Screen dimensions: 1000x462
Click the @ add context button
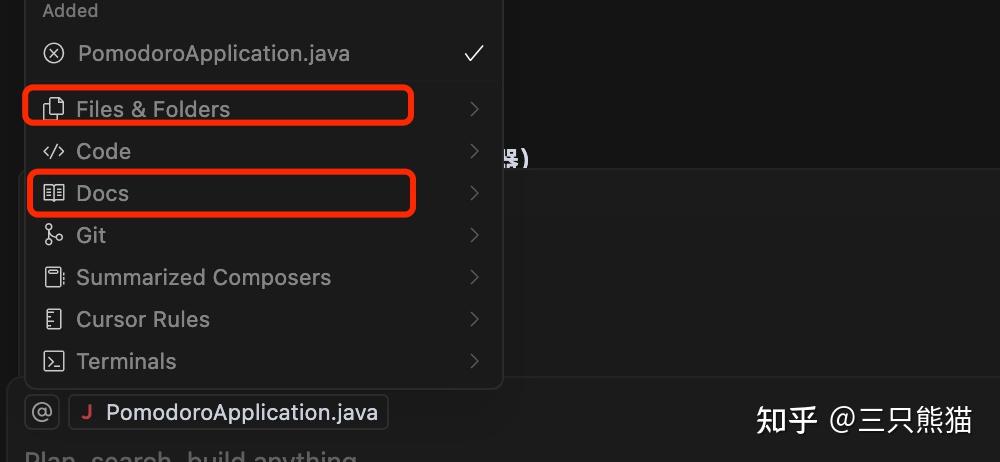click(x=42, y=412)
